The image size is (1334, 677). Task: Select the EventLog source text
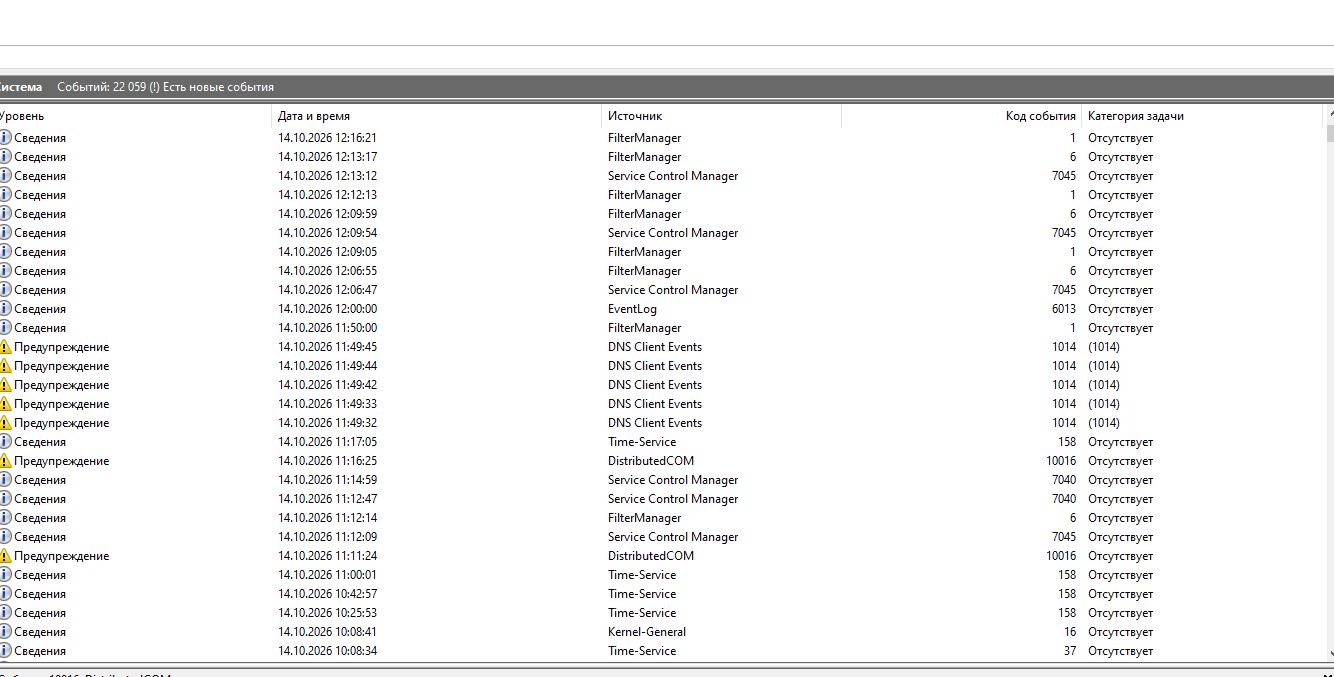[632, 309]
